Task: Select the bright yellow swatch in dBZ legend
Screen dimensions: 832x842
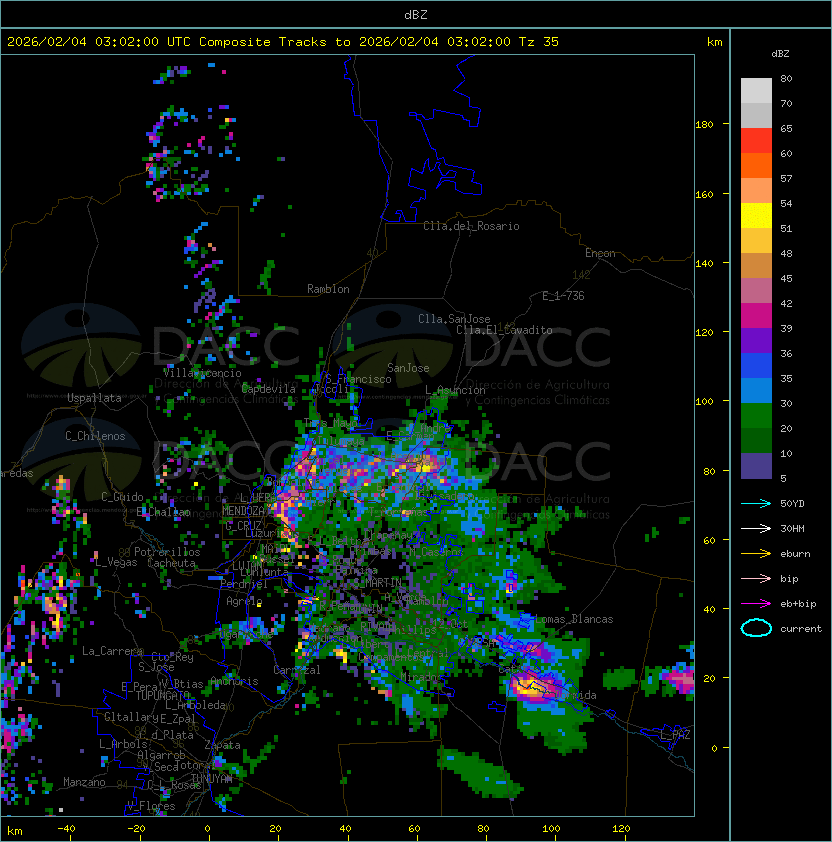Action: point(756,216)
